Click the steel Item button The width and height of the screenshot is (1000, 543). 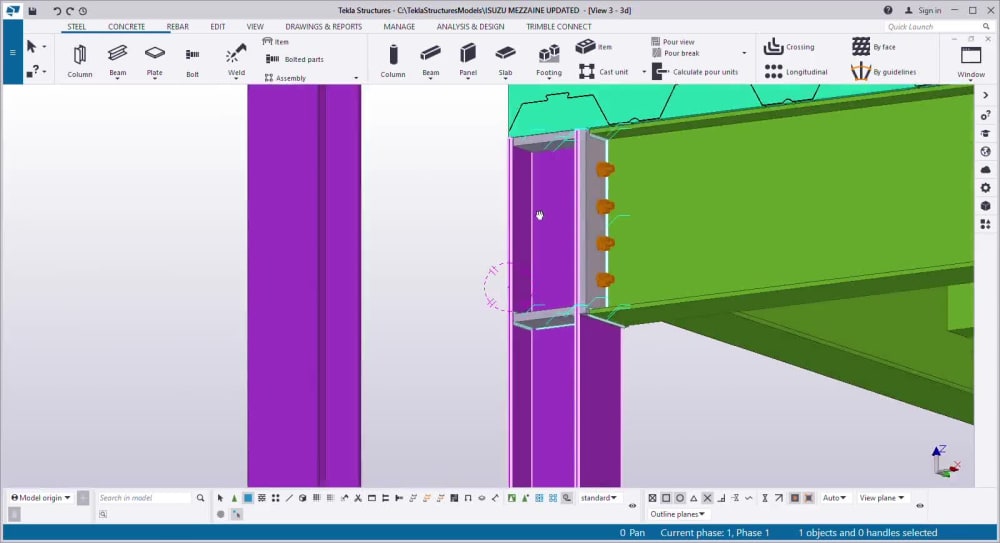coord(276,41)
